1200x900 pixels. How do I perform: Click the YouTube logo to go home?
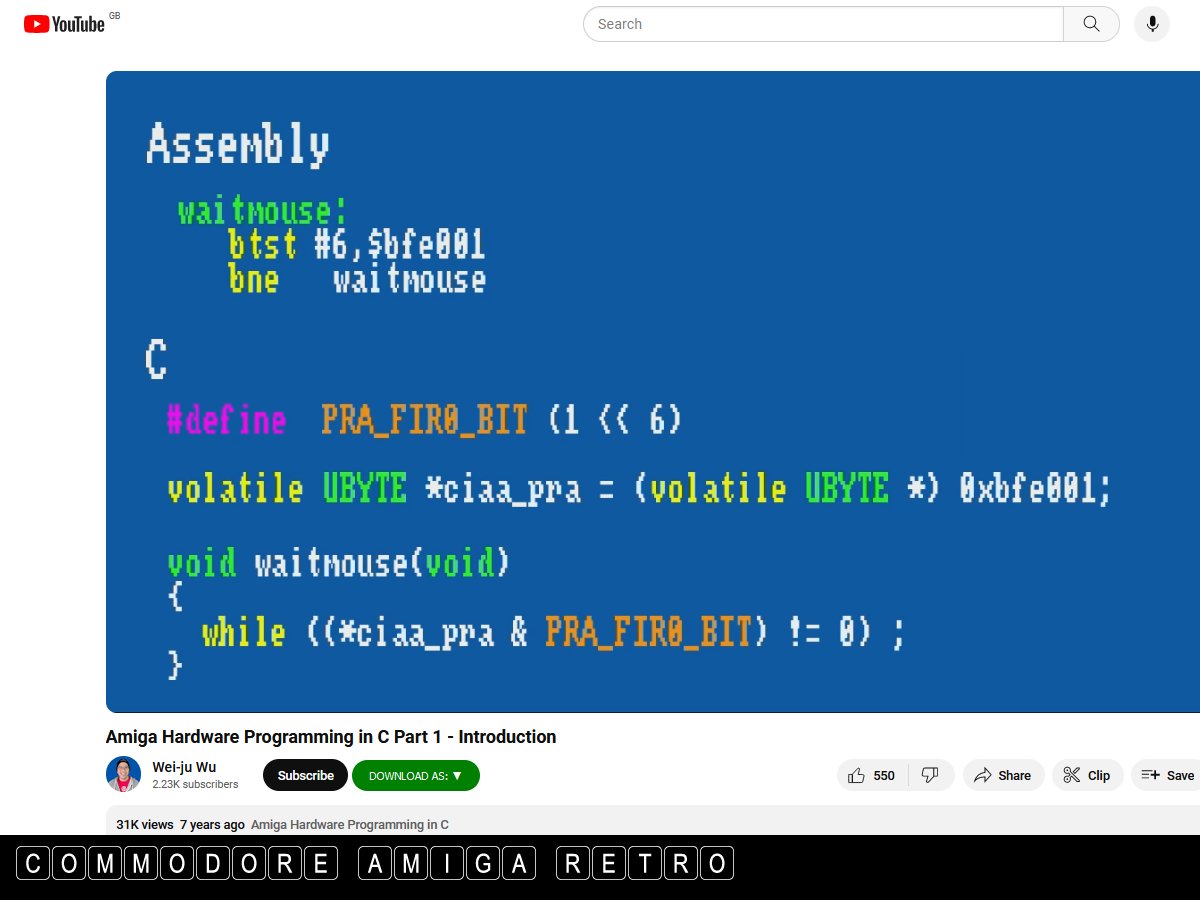click(x=65, y=24)
